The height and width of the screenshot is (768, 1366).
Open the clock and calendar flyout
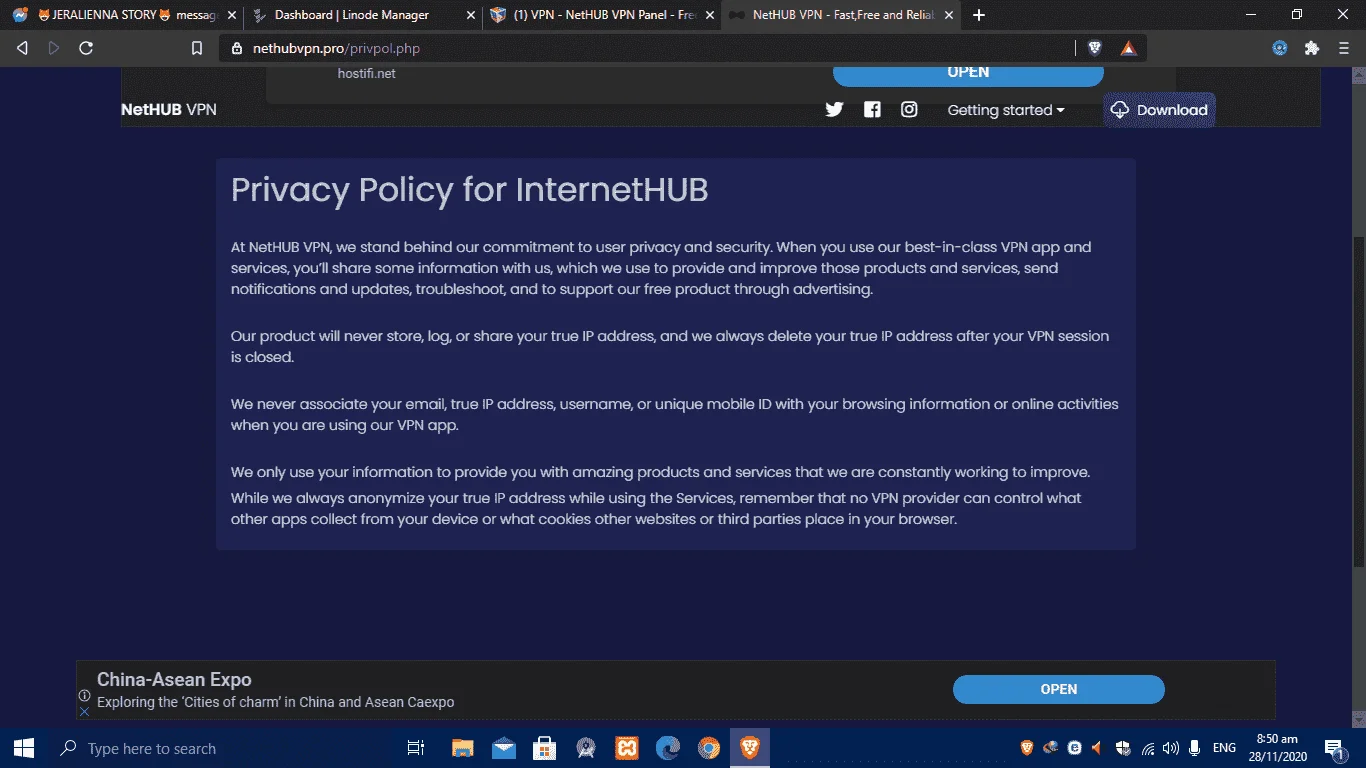coord(1276,748)
